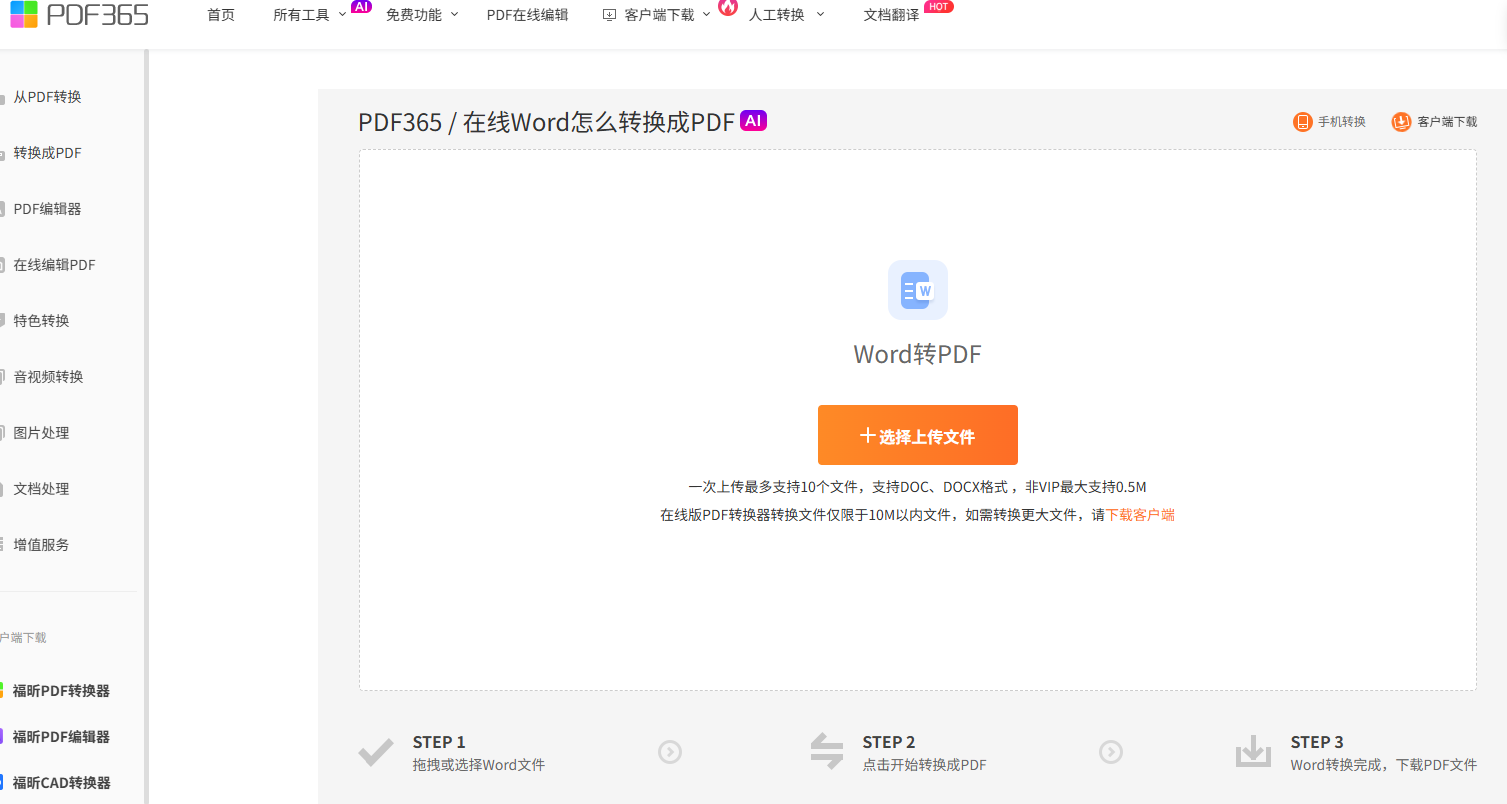Click the STEP 1 checkmark icon

pos(376,752)
